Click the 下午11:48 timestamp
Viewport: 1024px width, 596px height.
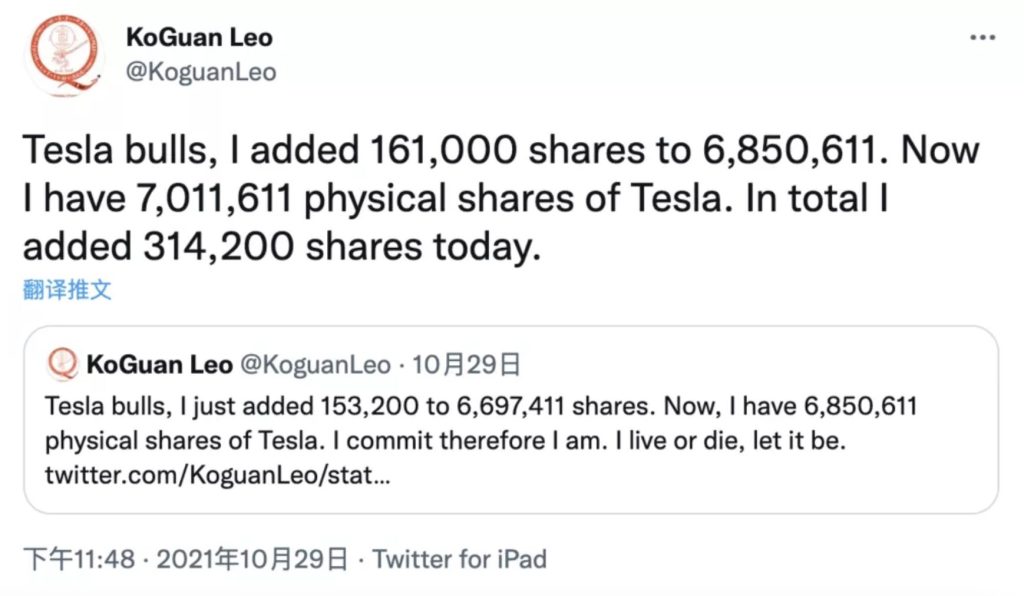point(78,559)
